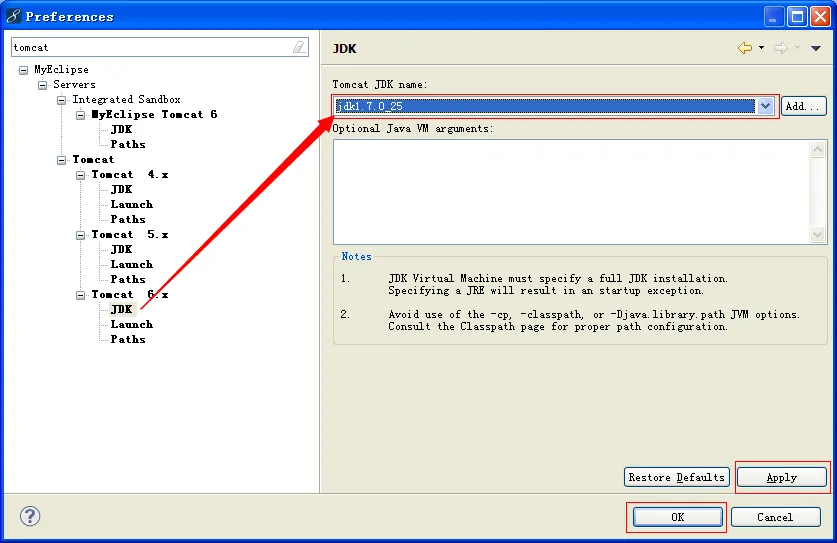Click the VM arguments scrollbar up arrow

pos(817,150)
